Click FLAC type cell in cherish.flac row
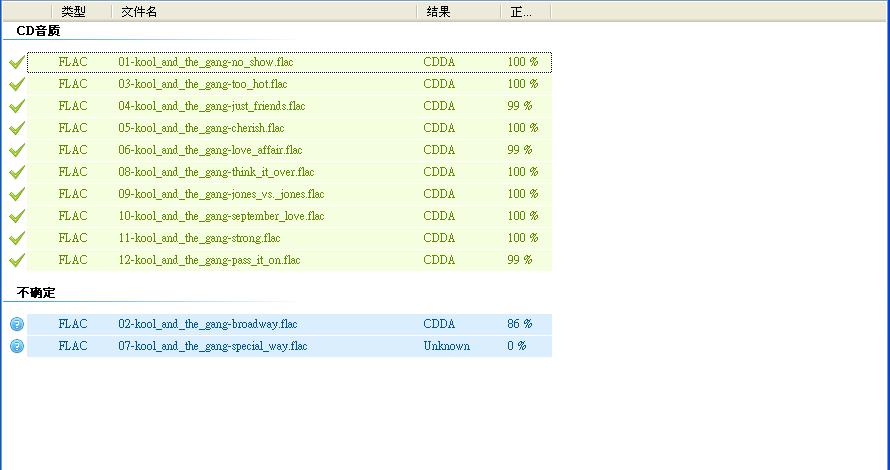890x470 pixels. [73, 128]
